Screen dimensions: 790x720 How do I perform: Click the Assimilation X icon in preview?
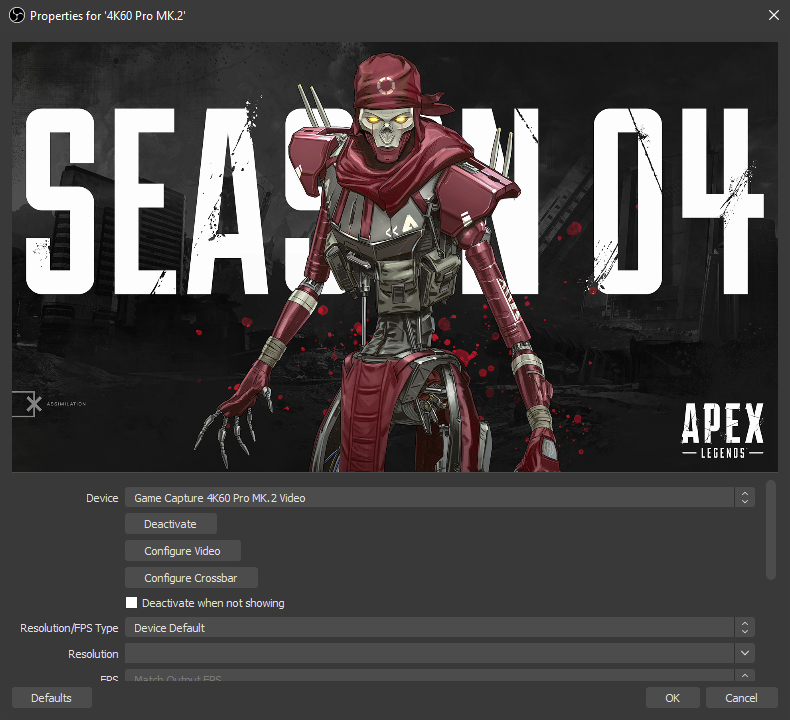point(32,404)
